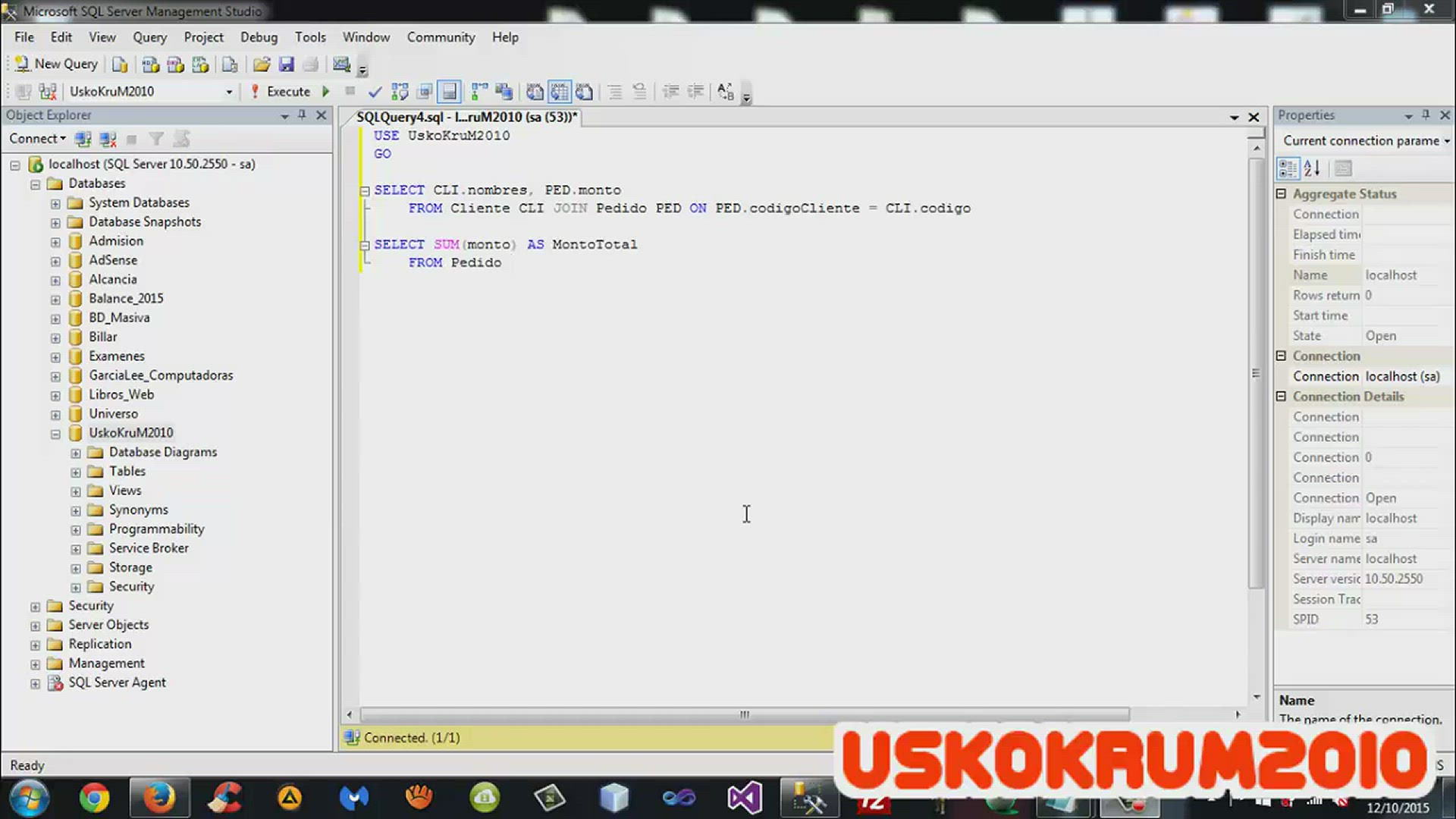Collapse the Connection Details section
This screenshot has width=1456, height=819.
[1282, 397]
